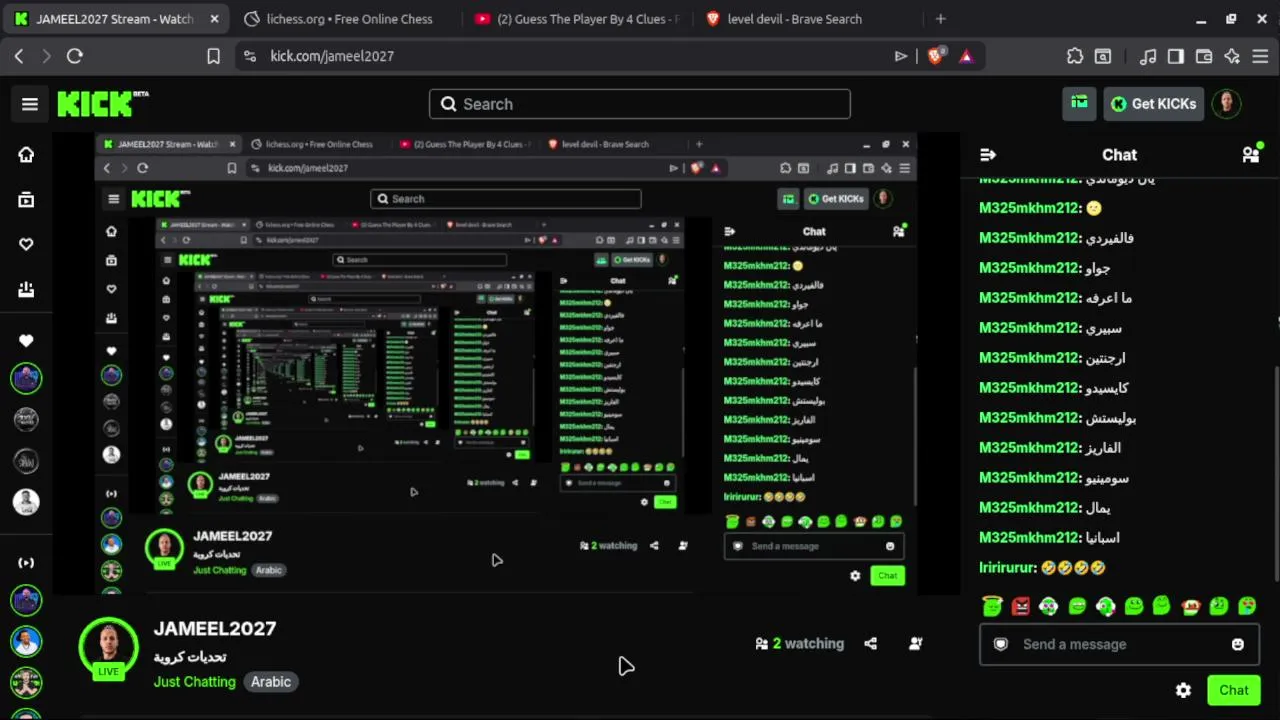The image size is (1280, 720).
Task: Send the halo angel emote
Action: click(992, 606)
